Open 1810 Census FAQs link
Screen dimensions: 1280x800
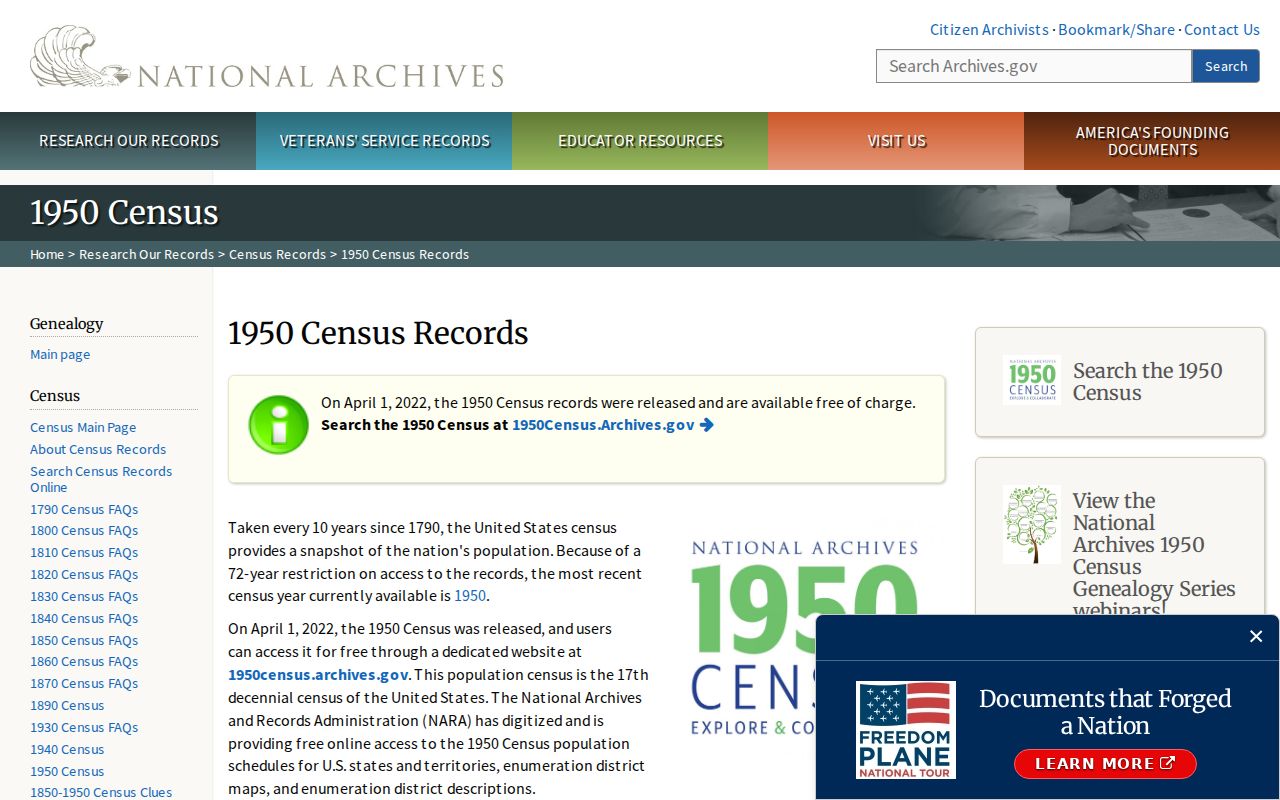[84, 552]
